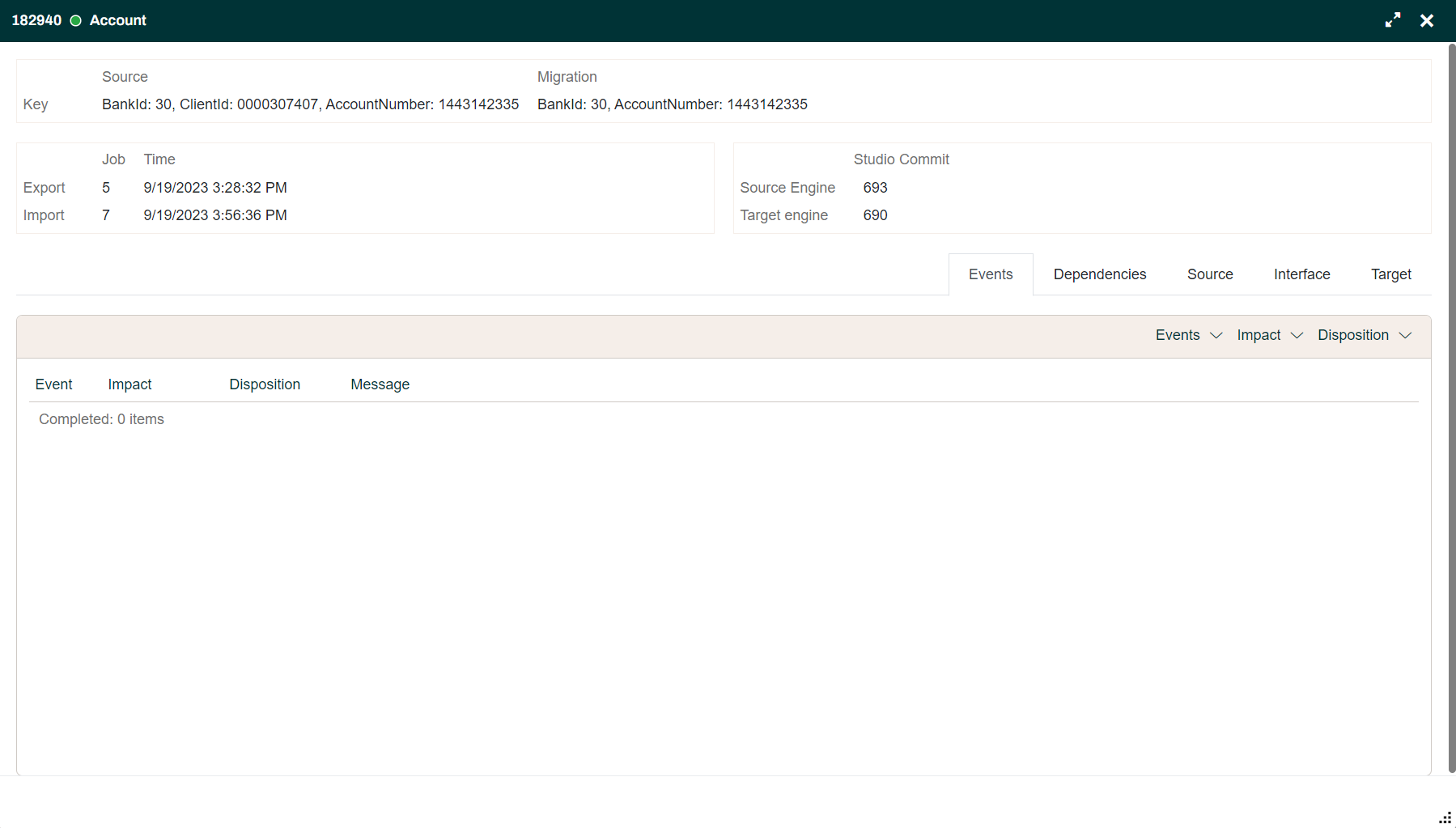Screen dimensions: 1456x828
Task: Select the Target tab
Action: [x=1390, y=274]
